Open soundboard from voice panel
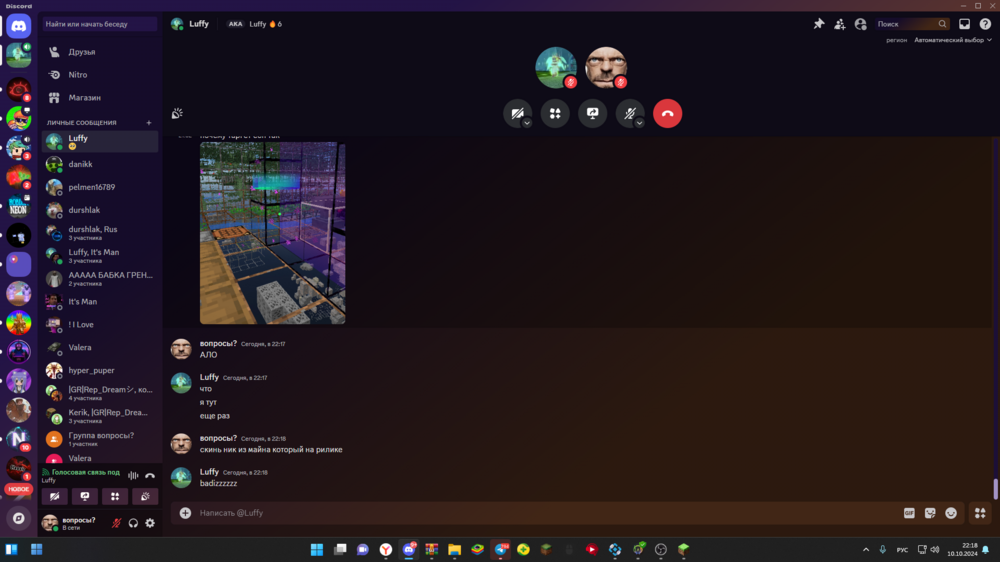This screenshot has height=562, width=1000. tap(145, 496)
